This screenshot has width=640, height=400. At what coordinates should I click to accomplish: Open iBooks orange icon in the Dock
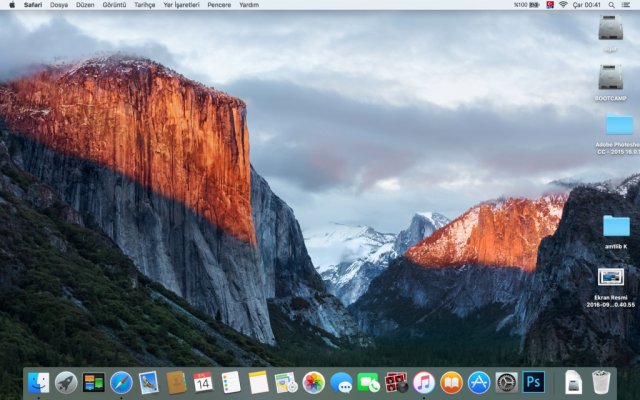click(x=451, y=383)
